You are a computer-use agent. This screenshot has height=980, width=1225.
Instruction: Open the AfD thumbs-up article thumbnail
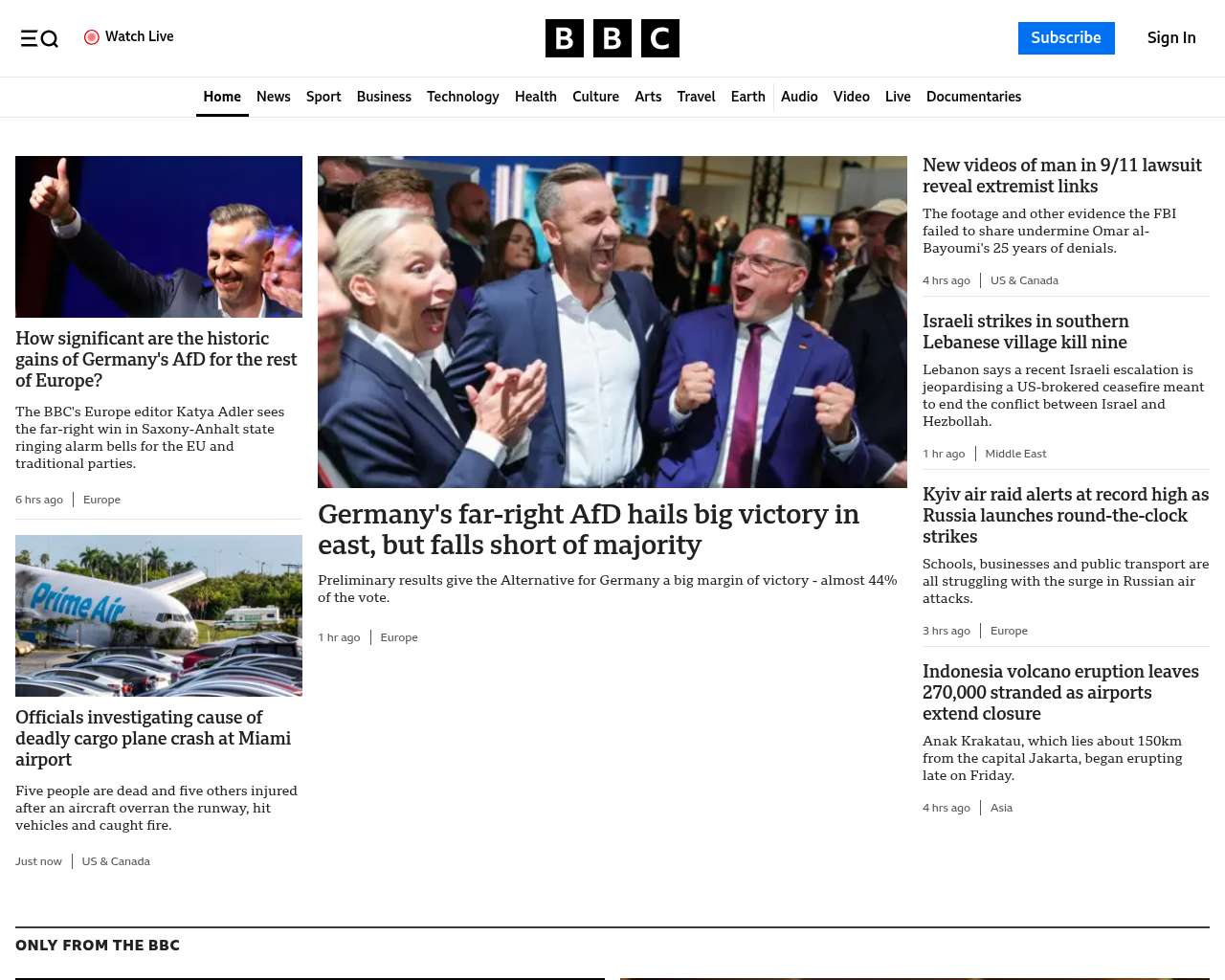pos(159,236)
